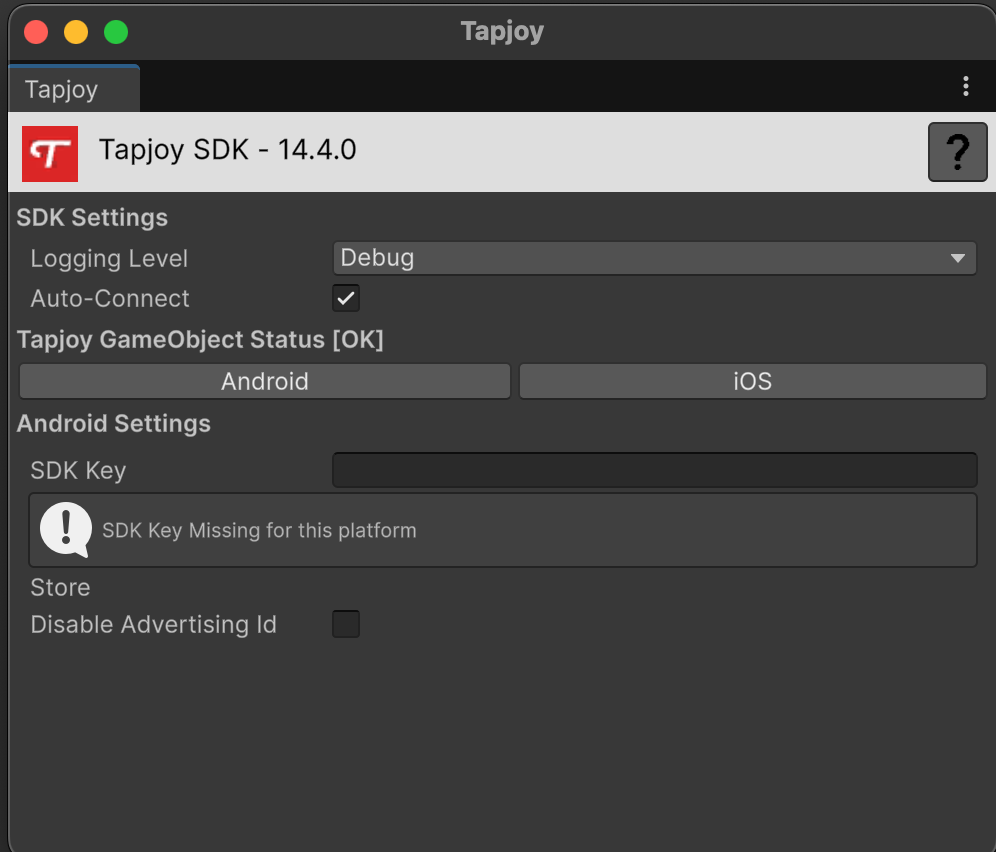Open the three-dot window options menu
This screenshot has width=996, height=852.
click(x=966, y=86)
